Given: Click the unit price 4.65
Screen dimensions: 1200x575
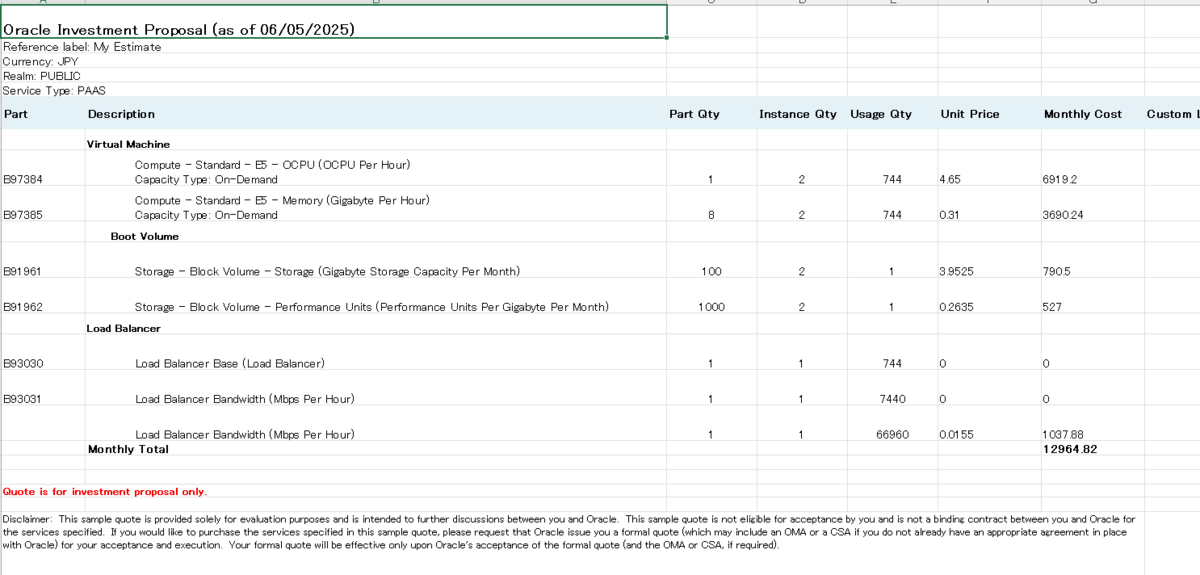Looking at the screenshot, I should pos(950,179).
